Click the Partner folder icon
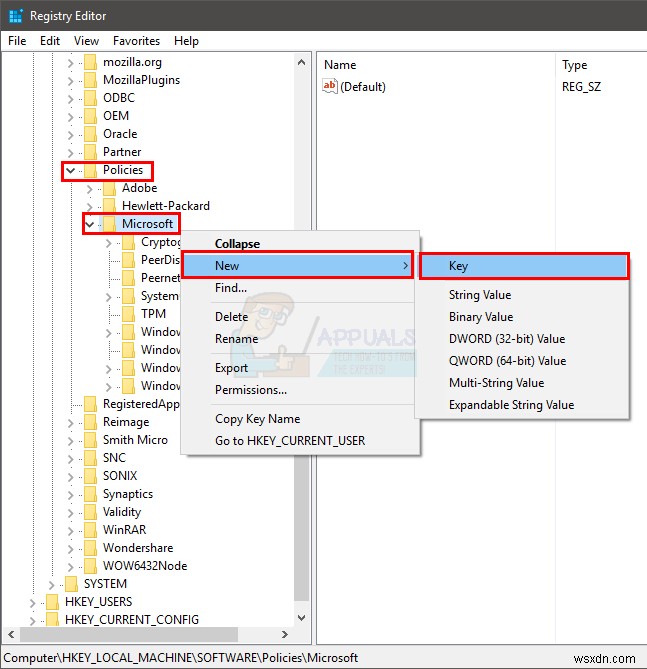This screenshot has height=669, width=647. point(90,152)
